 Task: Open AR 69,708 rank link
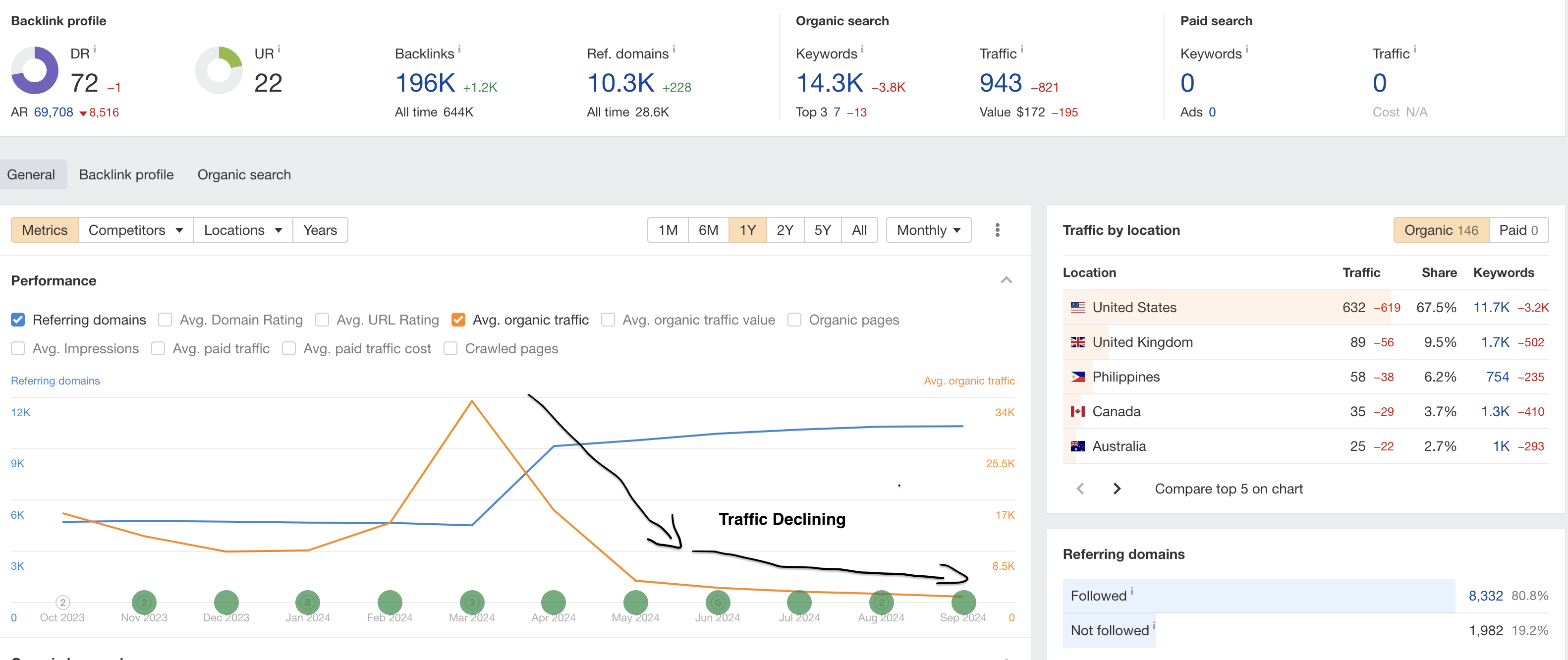tap(53, 112)
